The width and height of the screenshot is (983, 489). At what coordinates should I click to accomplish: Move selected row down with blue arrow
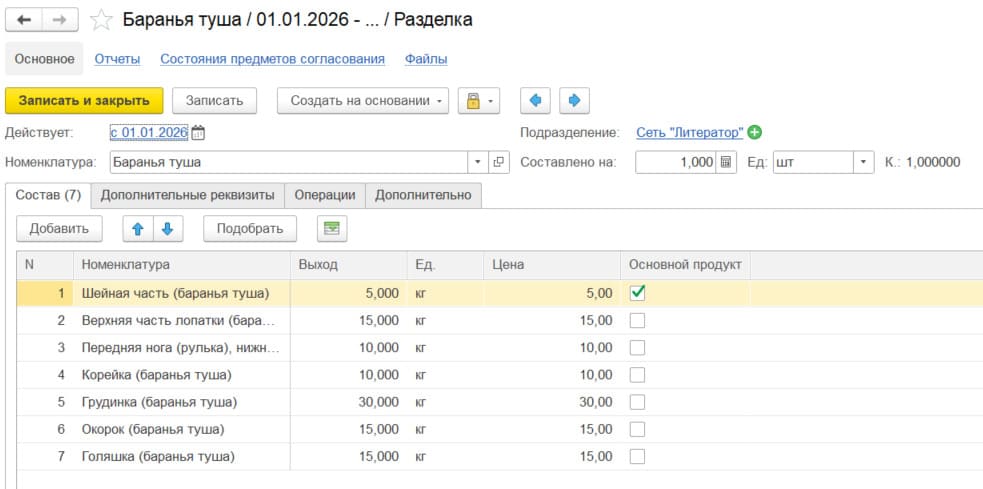point(166,229)
